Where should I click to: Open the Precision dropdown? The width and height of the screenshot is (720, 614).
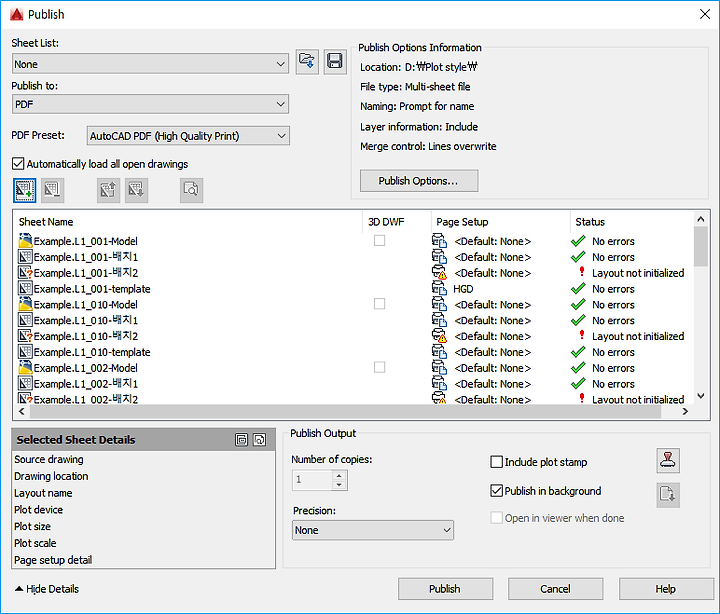tap(373, 530)
